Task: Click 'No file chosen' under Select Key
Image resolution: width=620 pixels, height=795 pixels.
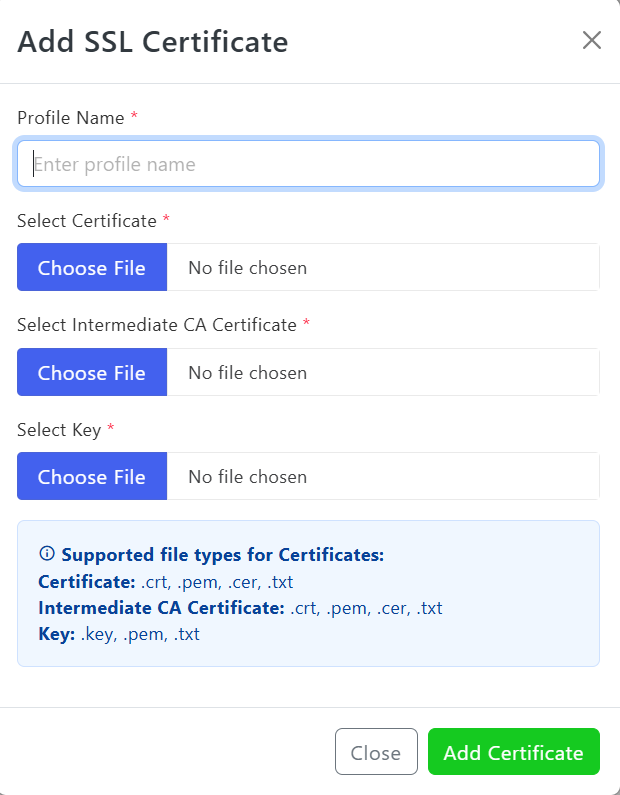Action: pyautogui.click(x=247, y=477)
